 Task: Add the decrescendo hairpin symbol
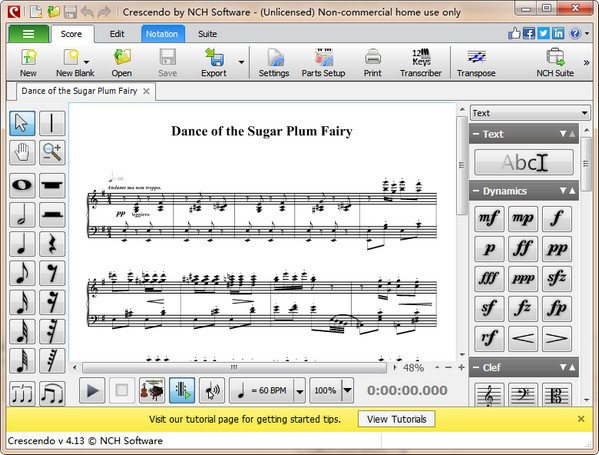(557, 338)
